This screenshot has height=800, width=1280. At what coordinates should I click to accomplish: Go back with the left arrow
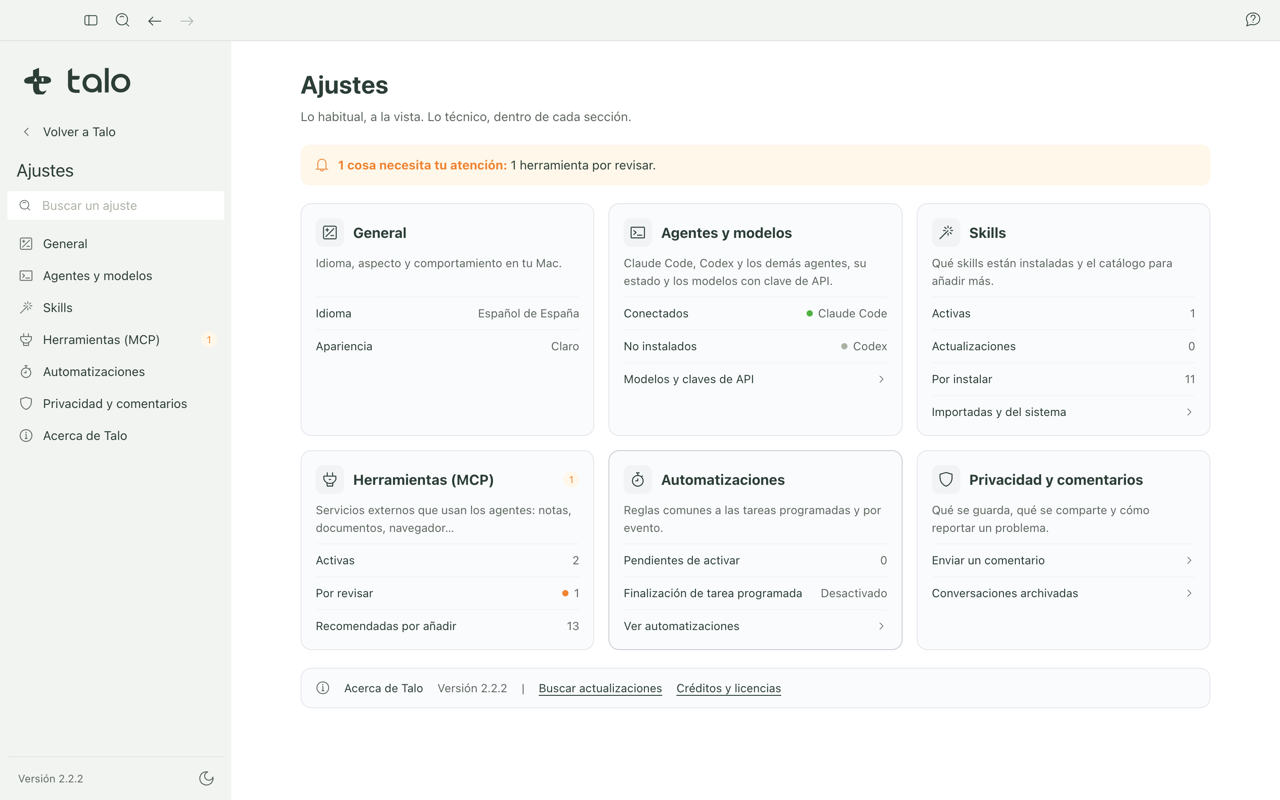[x=155, y=20]
